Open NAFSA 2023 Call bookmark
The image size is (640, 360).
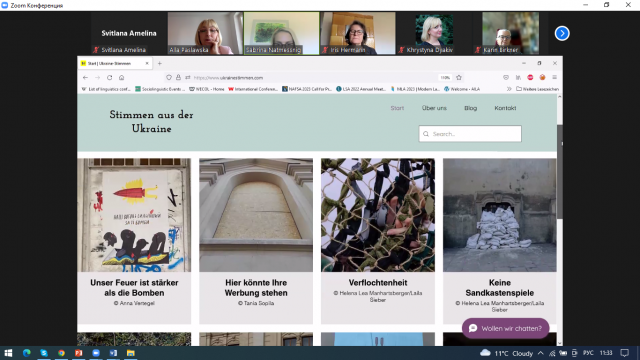307,89
